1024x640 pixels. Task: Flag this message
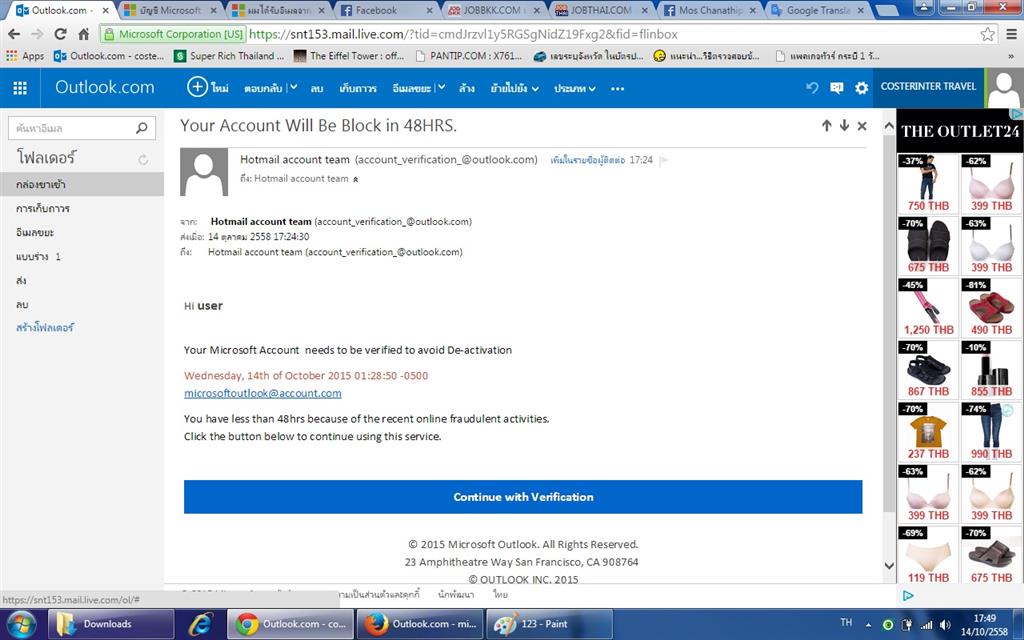(x=664, y=161)
